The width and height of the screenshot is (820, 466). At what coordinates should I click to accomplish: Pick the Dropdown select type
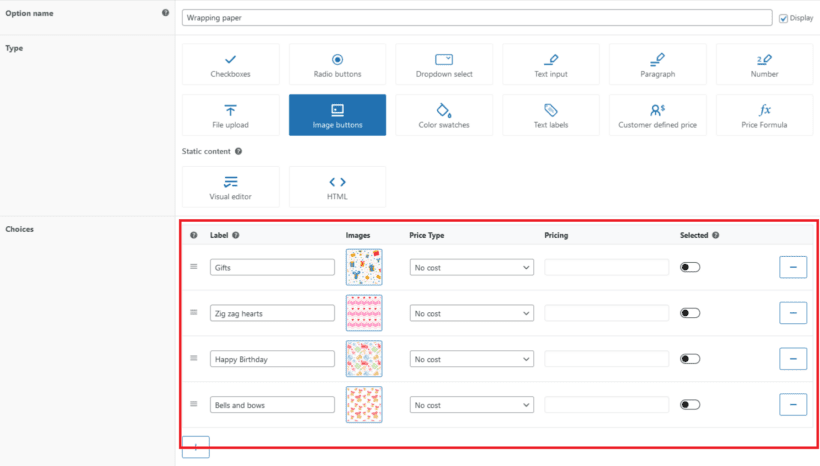[444, 64]
